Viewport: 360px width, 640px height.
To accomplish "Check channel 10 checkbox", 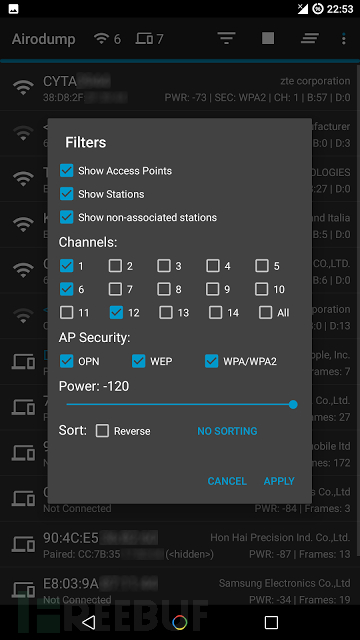I will (262, 289).
